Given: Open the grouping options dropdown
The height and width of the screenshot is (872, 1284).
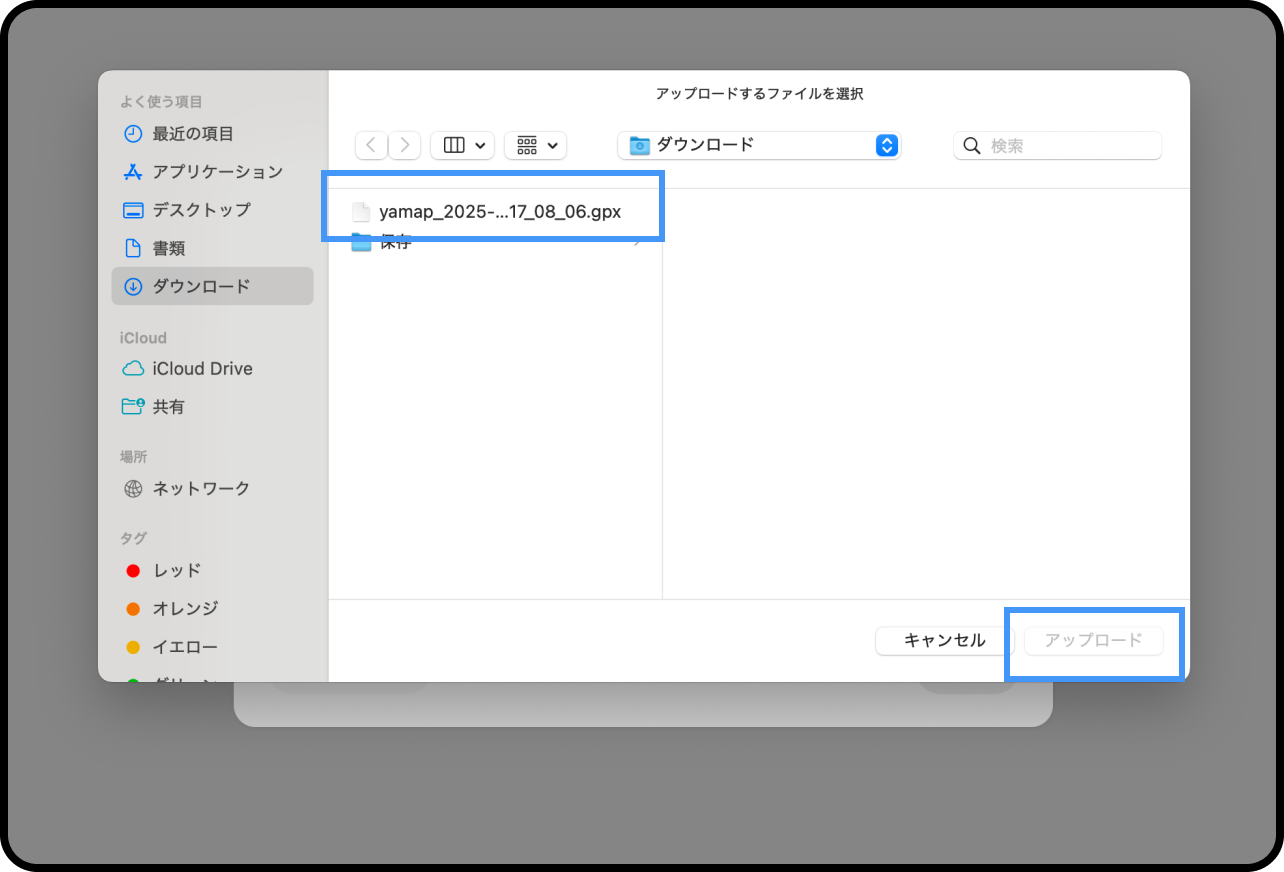Looking at the screenshot, I should tap(535, 145).
